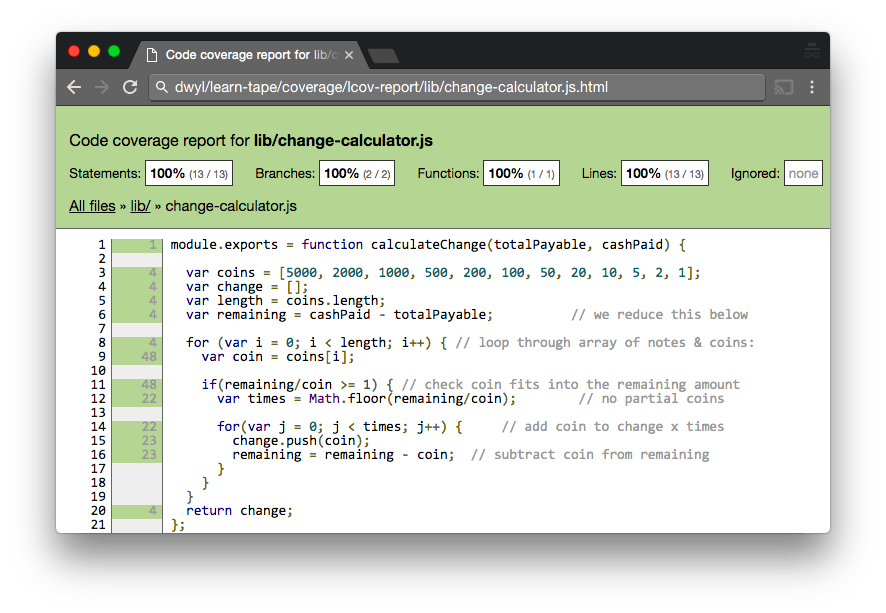Click the report heading lib/change-calculator.js

(343, 141)
